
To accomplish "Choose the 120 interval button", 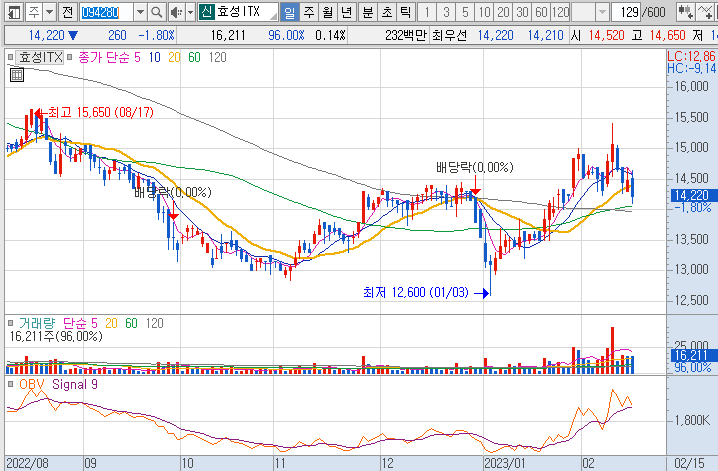I will (x=560, y=12).
